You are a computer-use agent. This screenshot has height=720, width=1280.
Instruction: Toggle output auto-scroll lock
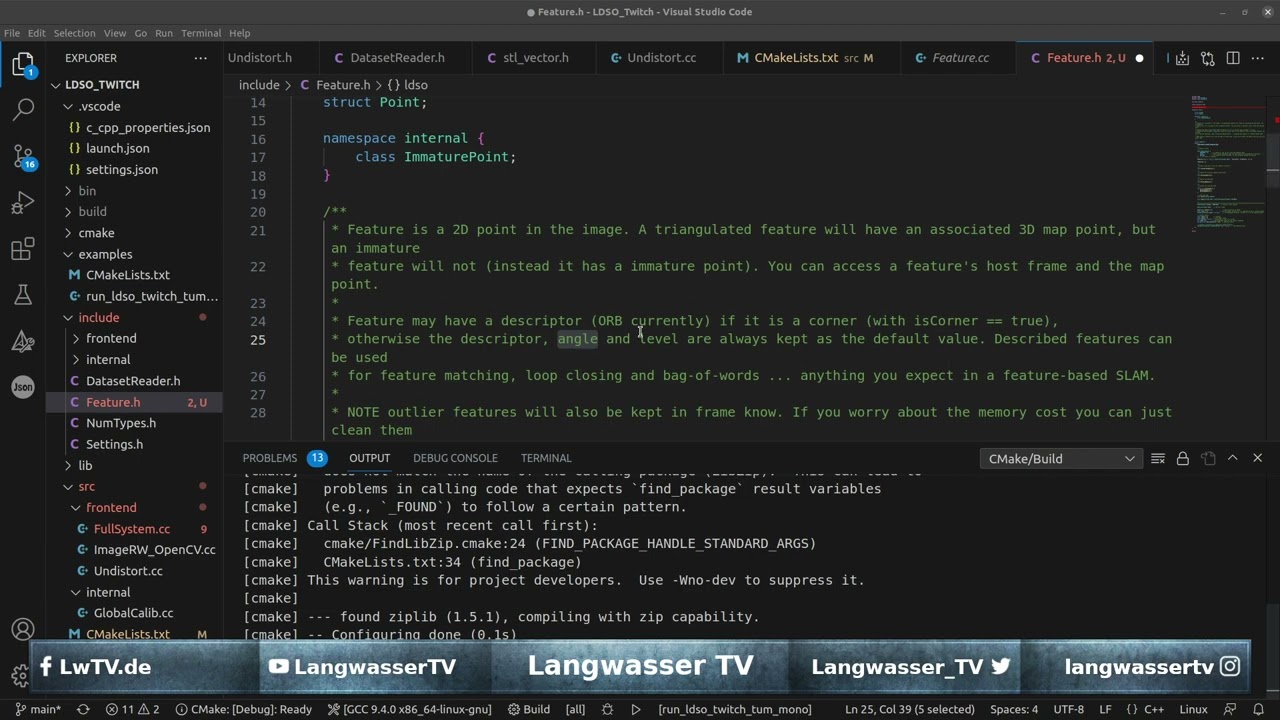point(1182,458)
